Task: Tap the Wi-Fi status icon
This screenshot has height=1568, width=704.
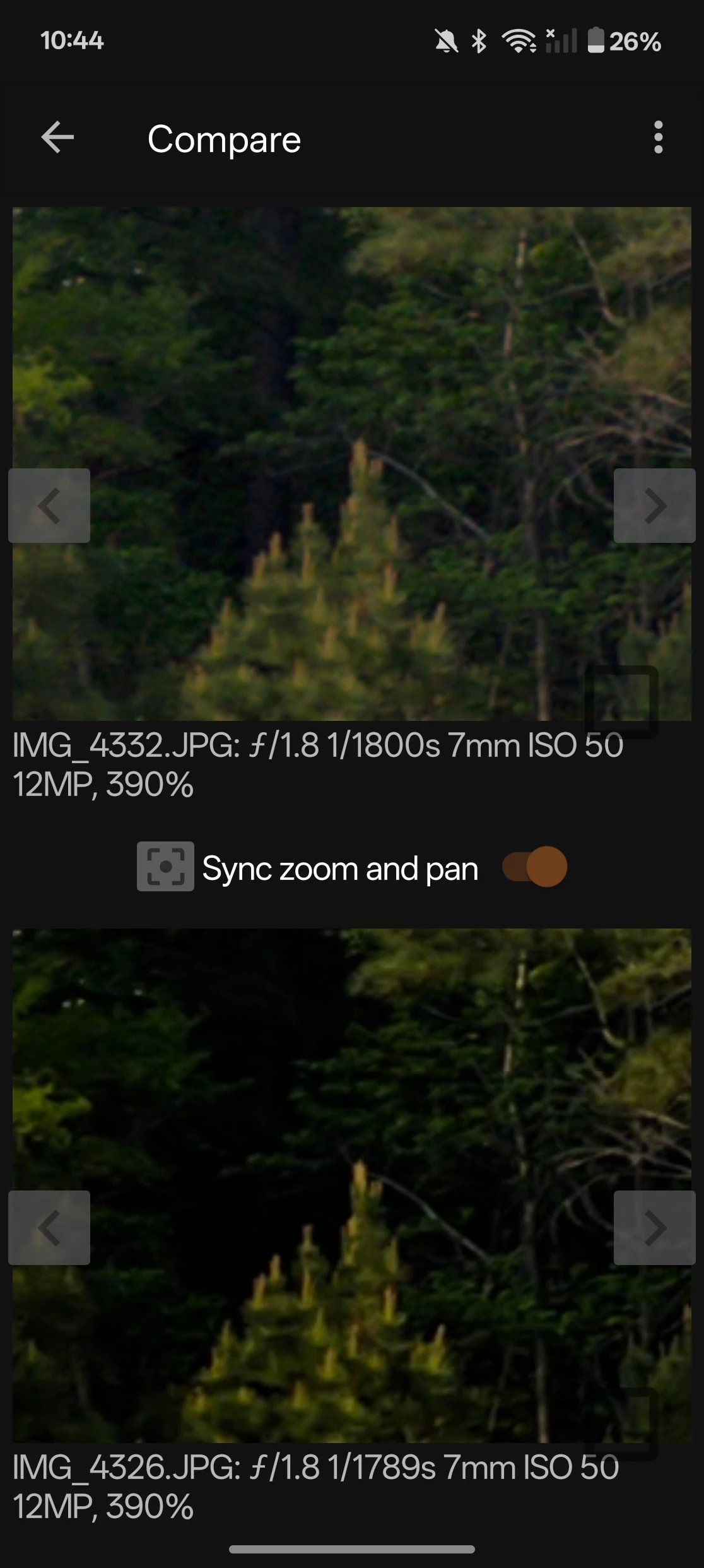Action: 519,42
